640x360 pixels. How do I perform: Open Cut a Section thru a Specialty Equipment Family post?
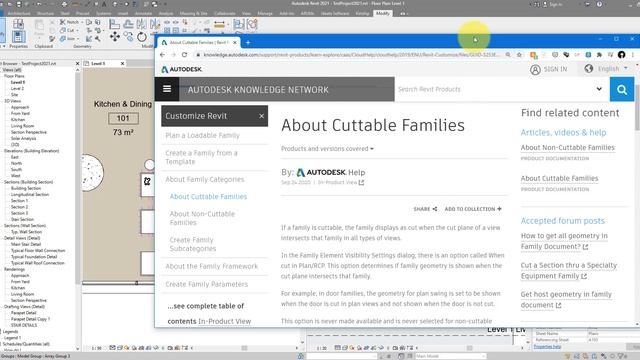pyautogui.click(x=569, y=271)
